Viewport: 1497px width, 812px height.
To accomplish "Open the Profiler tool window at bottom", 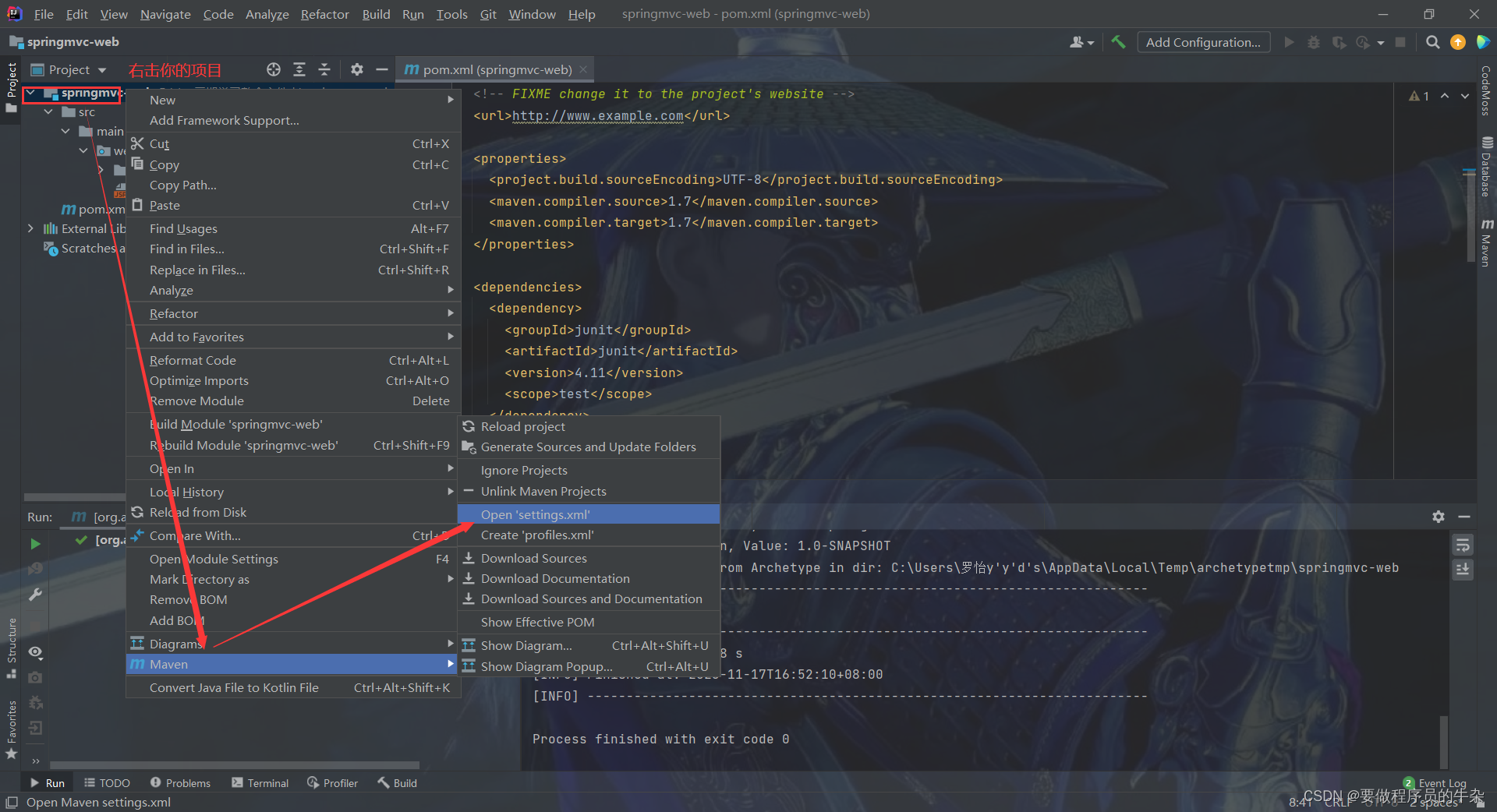I will (333, 782).
